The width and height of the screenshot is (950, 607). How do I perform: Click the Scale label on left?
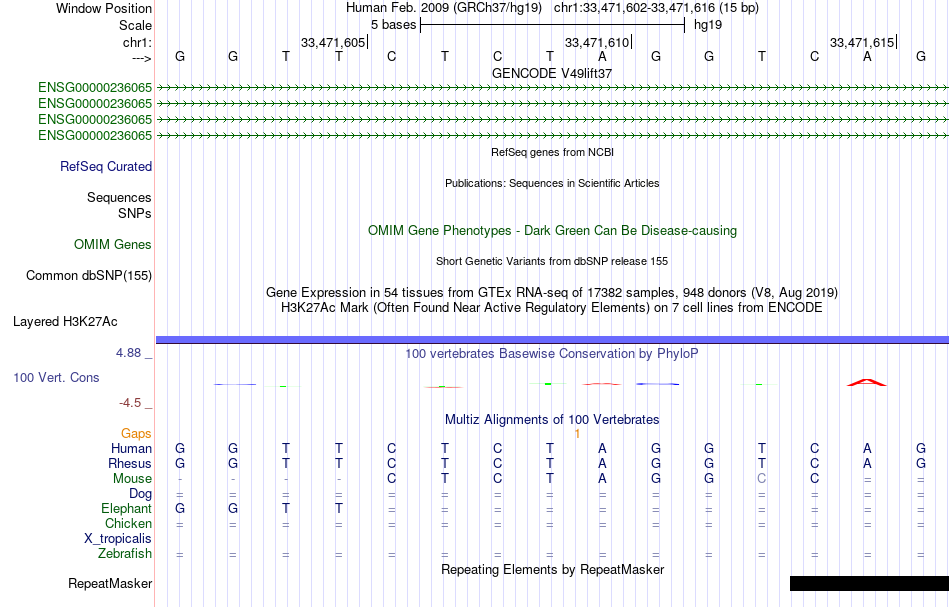coord(135,25)
